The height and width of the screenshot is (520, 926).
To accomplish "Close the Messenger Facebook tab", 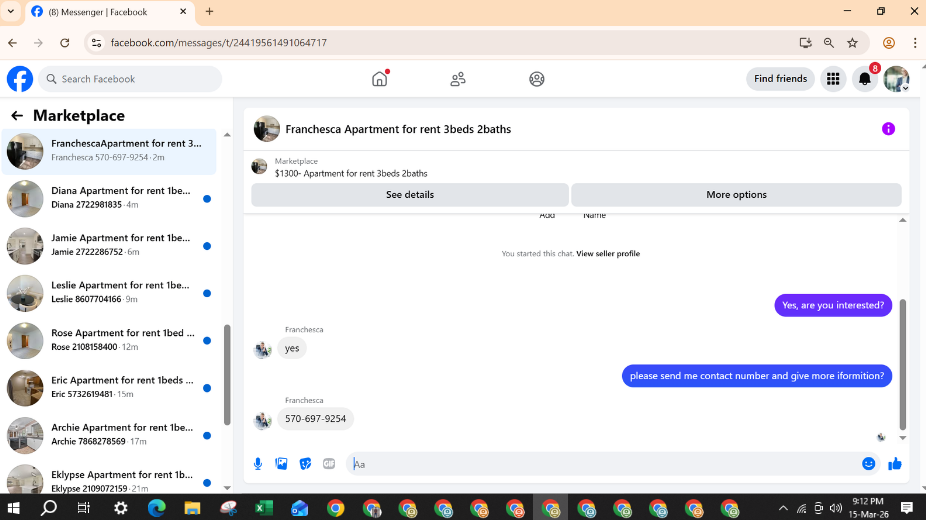I will [x=182, y=11].
